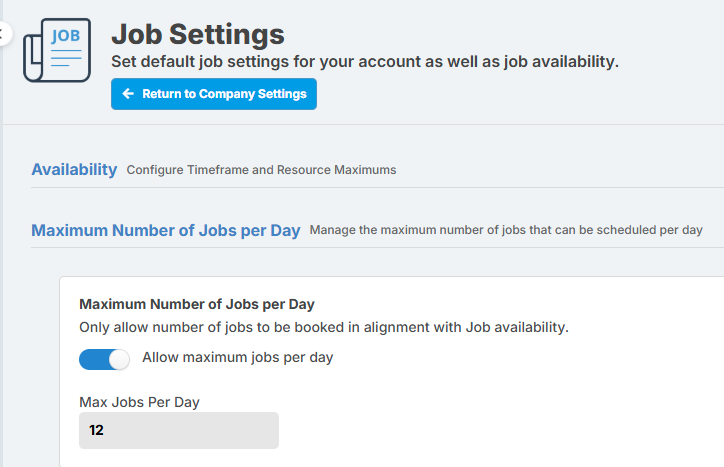Toggle the Allow maximum jobs per day switch
This screenshot has height=467, width=724.
(x=104, y=359)
